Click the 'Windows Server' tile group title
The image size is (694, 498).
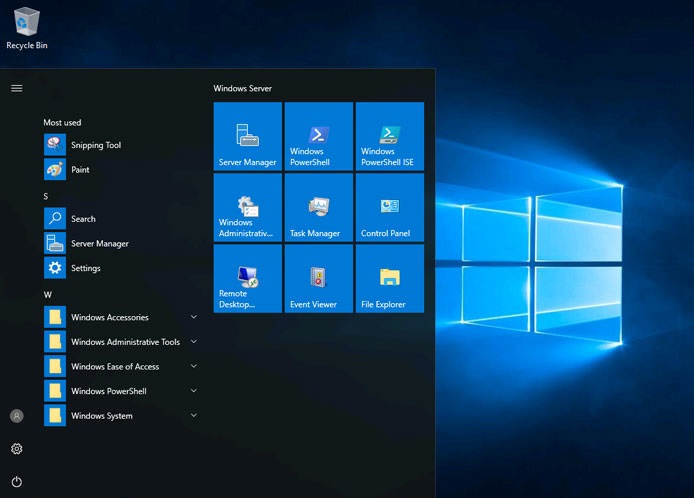coord(243,88)
